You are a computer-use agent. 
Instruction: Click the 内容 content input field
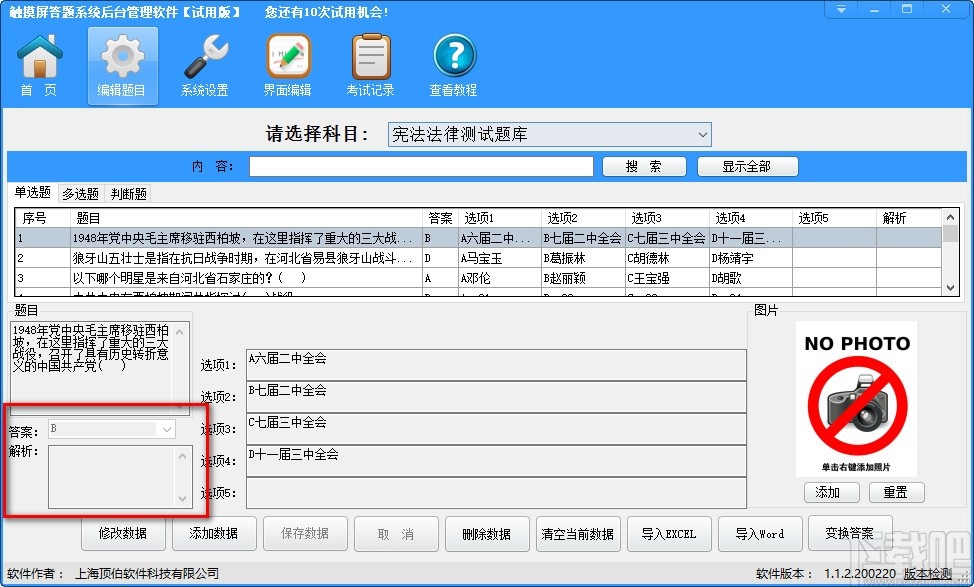pos(420,166)
